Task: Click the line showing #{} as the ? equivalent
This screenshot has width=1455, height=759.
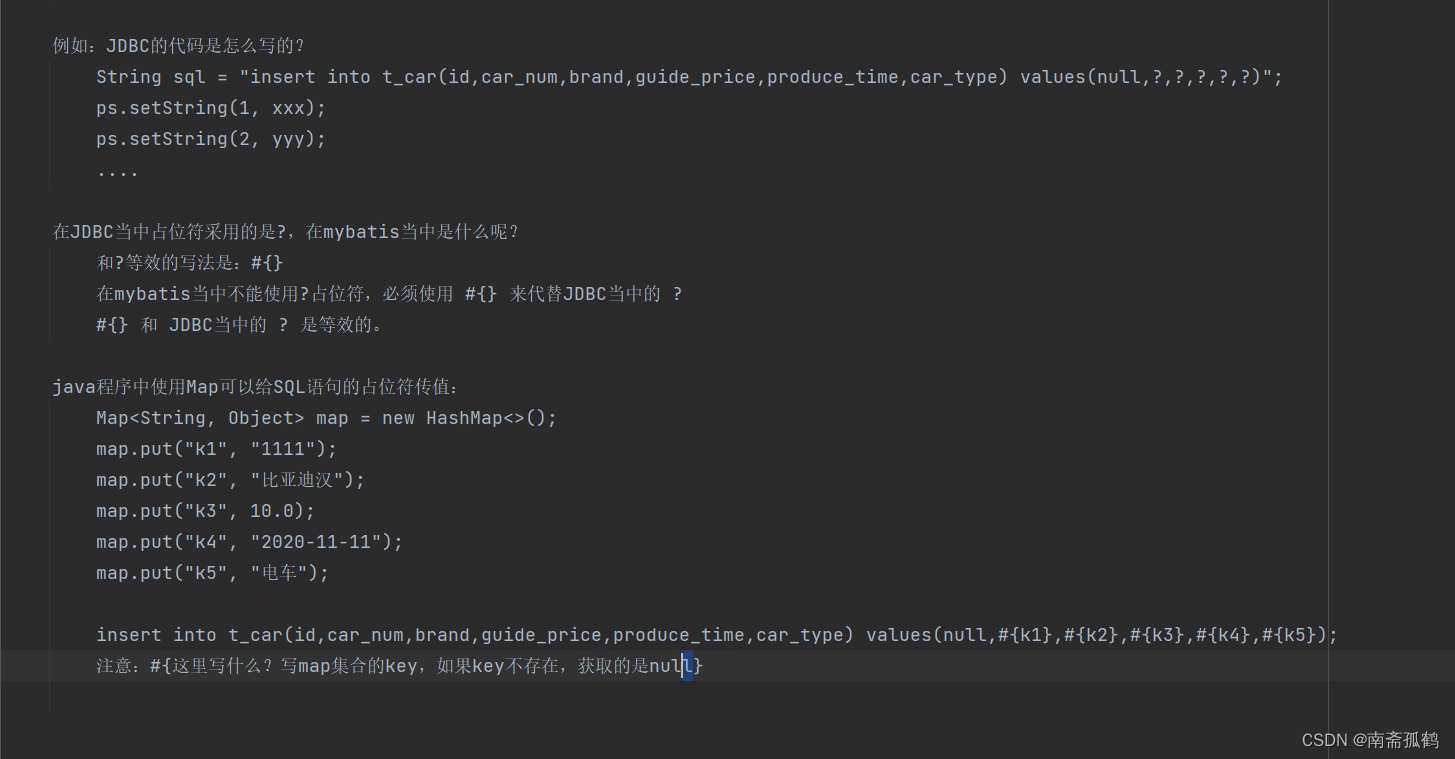Action: (x=190, y=263)
